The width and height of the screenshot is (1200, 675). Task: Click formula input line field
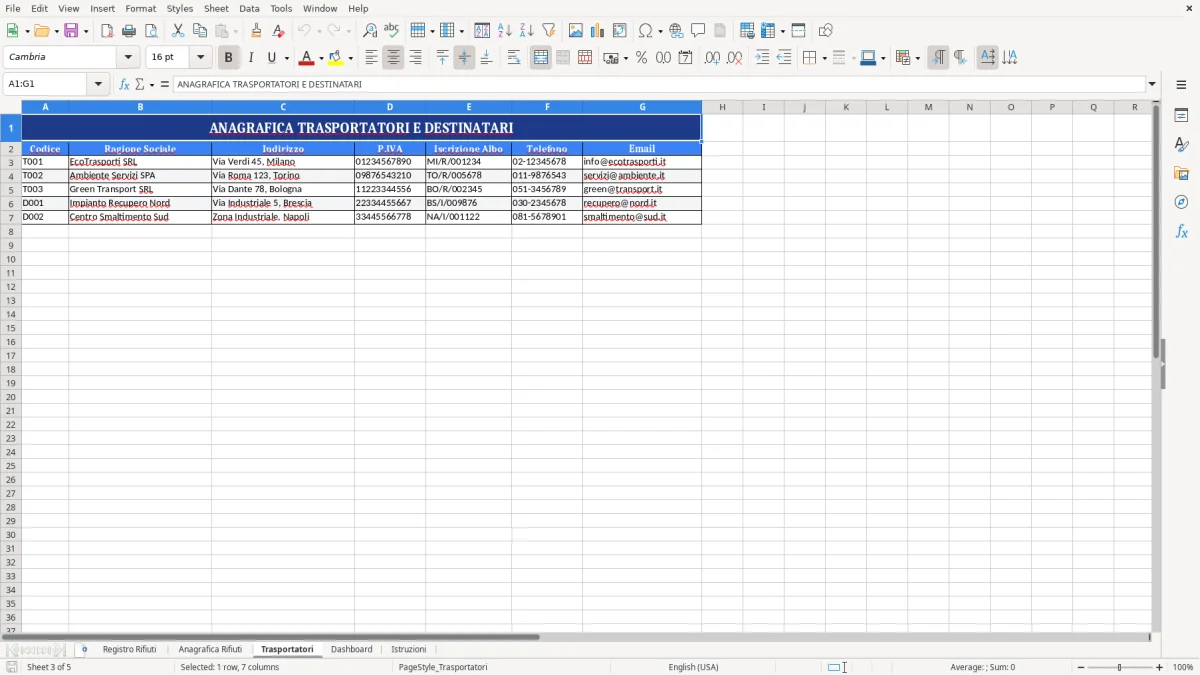click(x=660, y=84)
